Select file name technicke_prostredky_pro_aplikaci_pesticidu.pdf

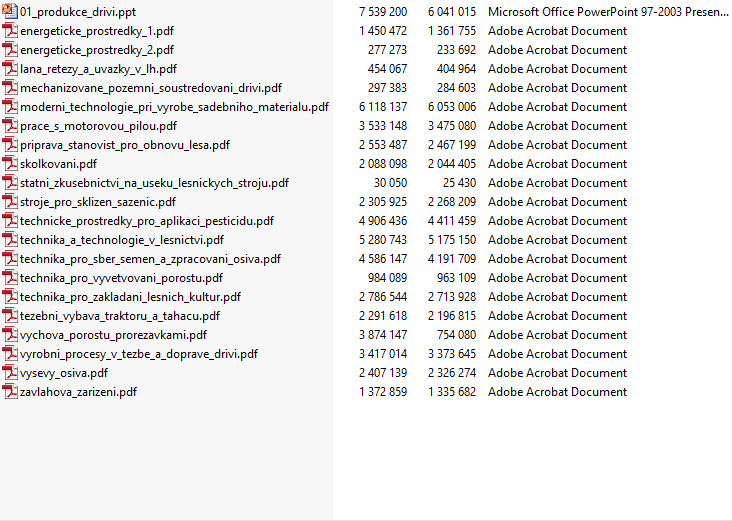pos(147,221)
